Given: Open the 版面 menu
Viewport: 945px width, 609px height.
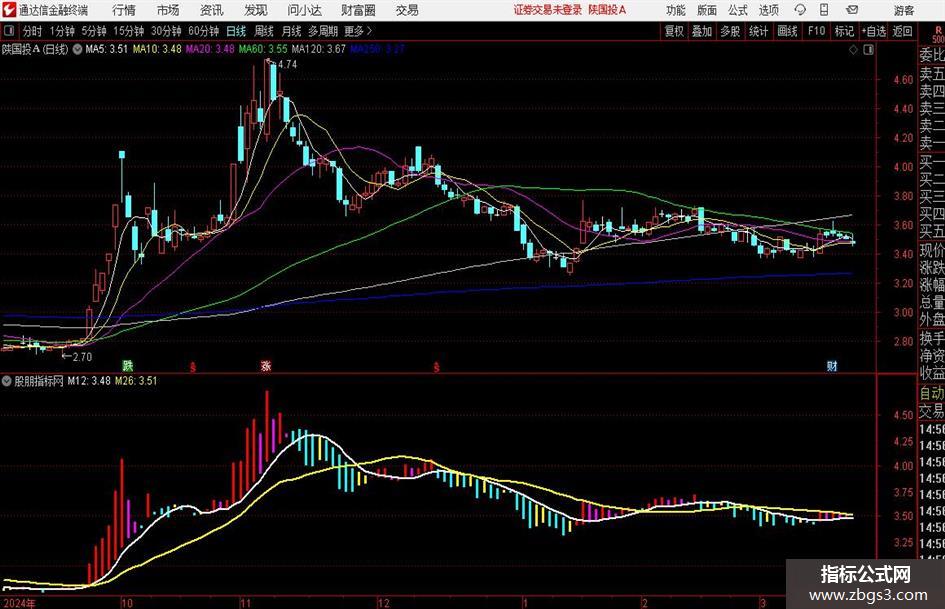Looking at the screenshot, I should click(x=707, y=10).
